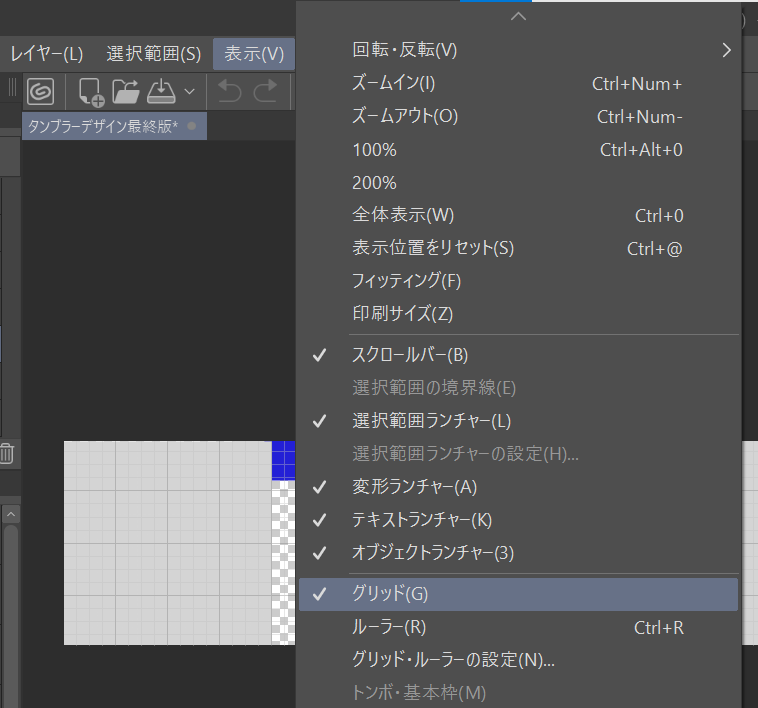
Task: Enable ルーラー(R) display
Action: pyautogui.click(x=518, y=627)
